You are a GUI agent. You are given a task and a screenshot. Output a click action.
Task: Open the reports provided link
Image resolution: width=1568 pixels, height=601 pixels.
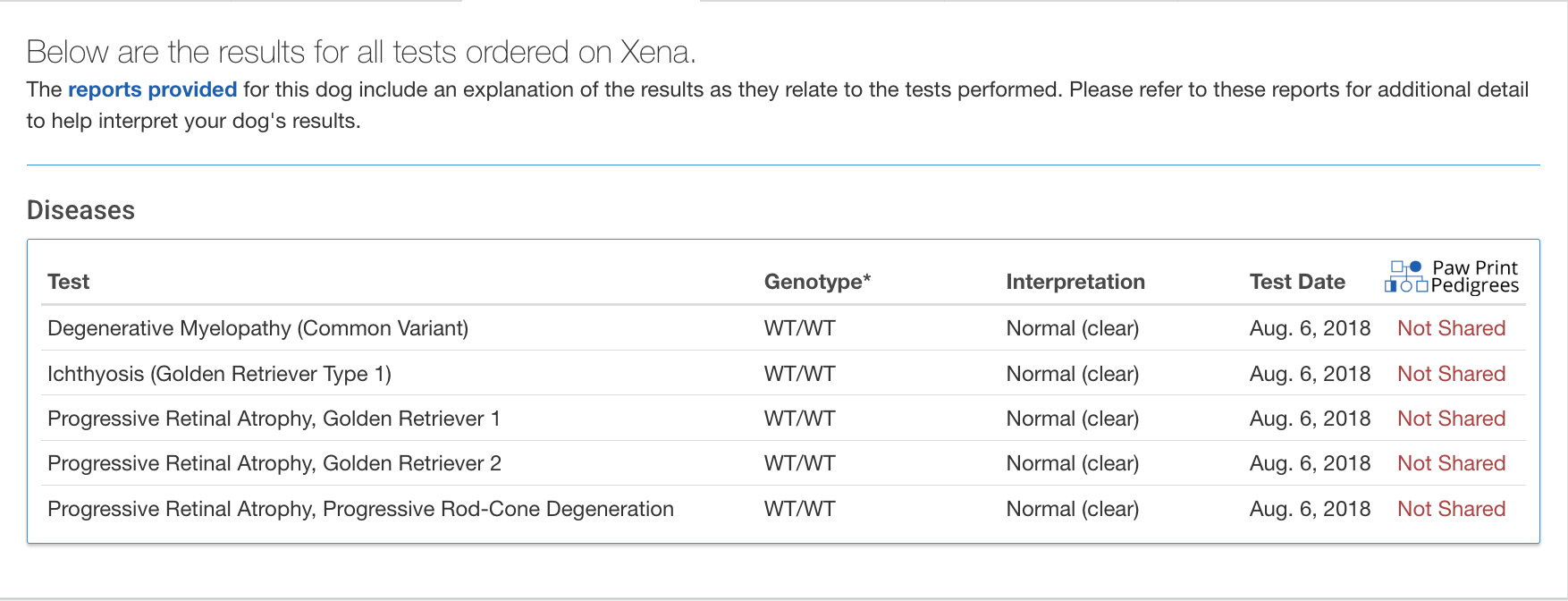pyautogui.click(x=152, y=89)
